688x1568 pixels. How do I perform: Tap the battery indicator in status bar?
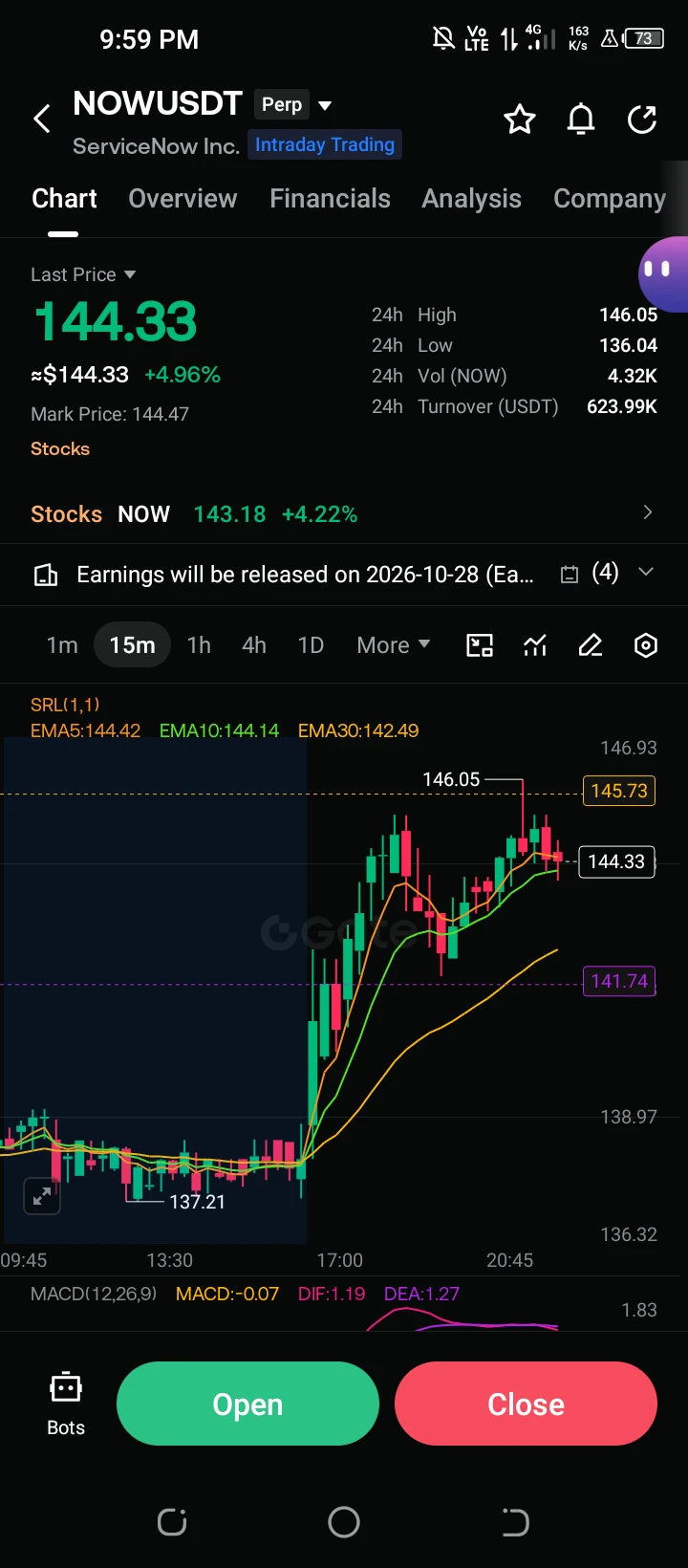coord(643,39)
